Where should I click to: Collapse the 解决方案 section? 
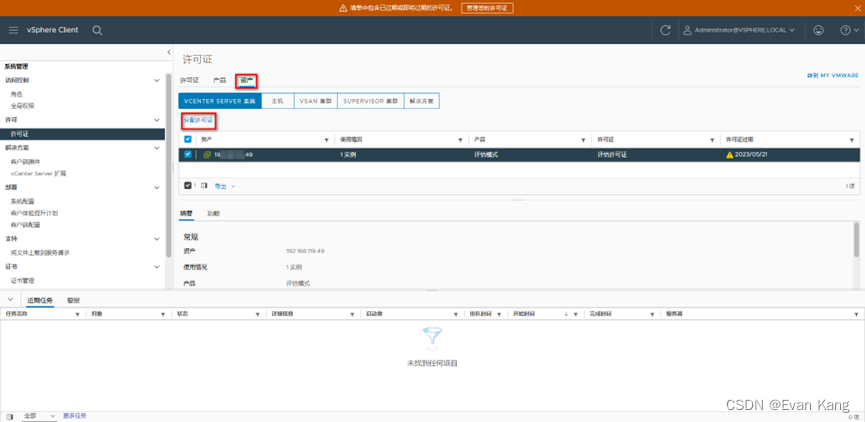(x=157, y=148)
